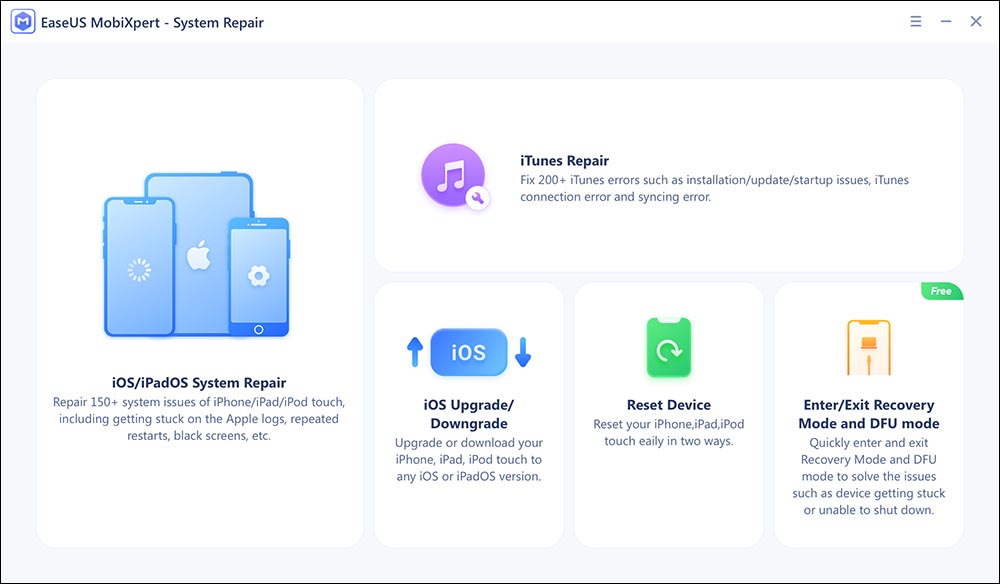Open iOS Upgrade/Downgrade title

coord(468,414)
